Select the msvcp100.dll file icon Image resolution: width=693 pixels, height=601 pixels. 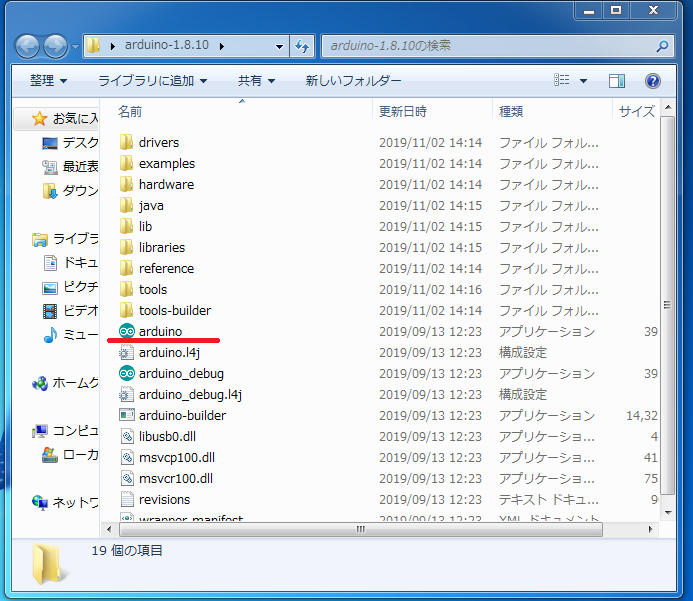click(x=126, y=457)
